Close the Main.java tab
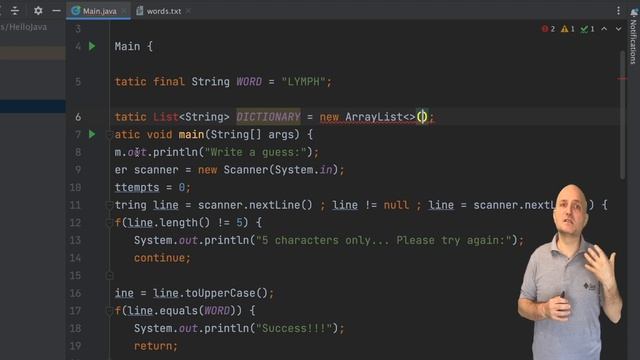 [x=124, y=11]
